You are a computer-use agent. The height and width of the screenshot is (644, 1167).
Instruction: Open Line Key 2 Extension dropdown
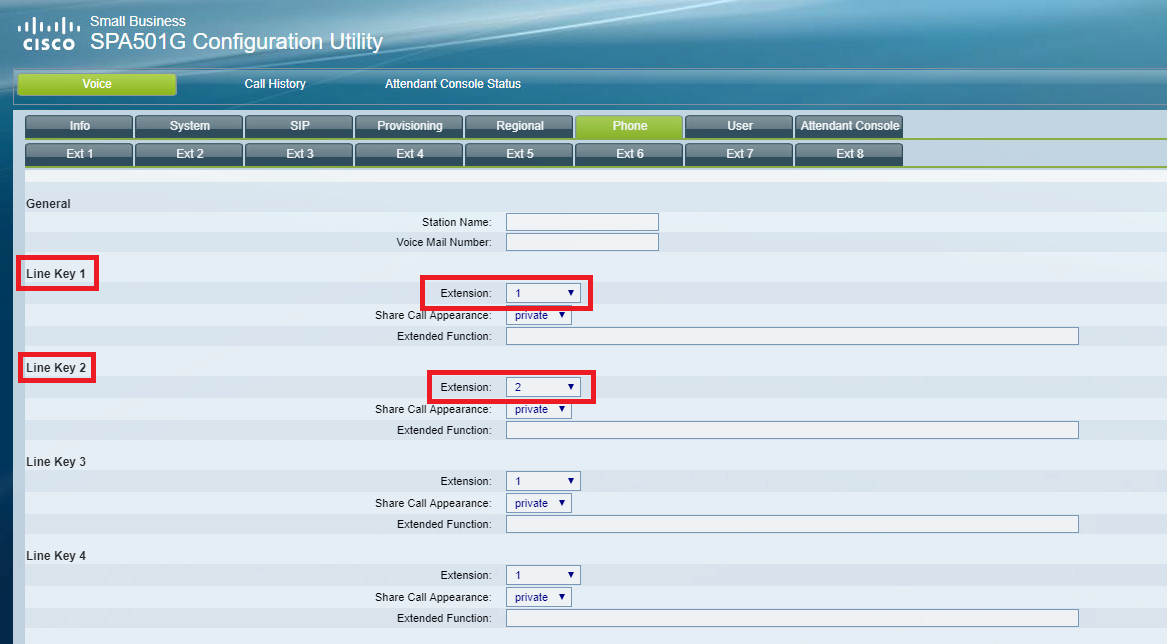point(543,387)
